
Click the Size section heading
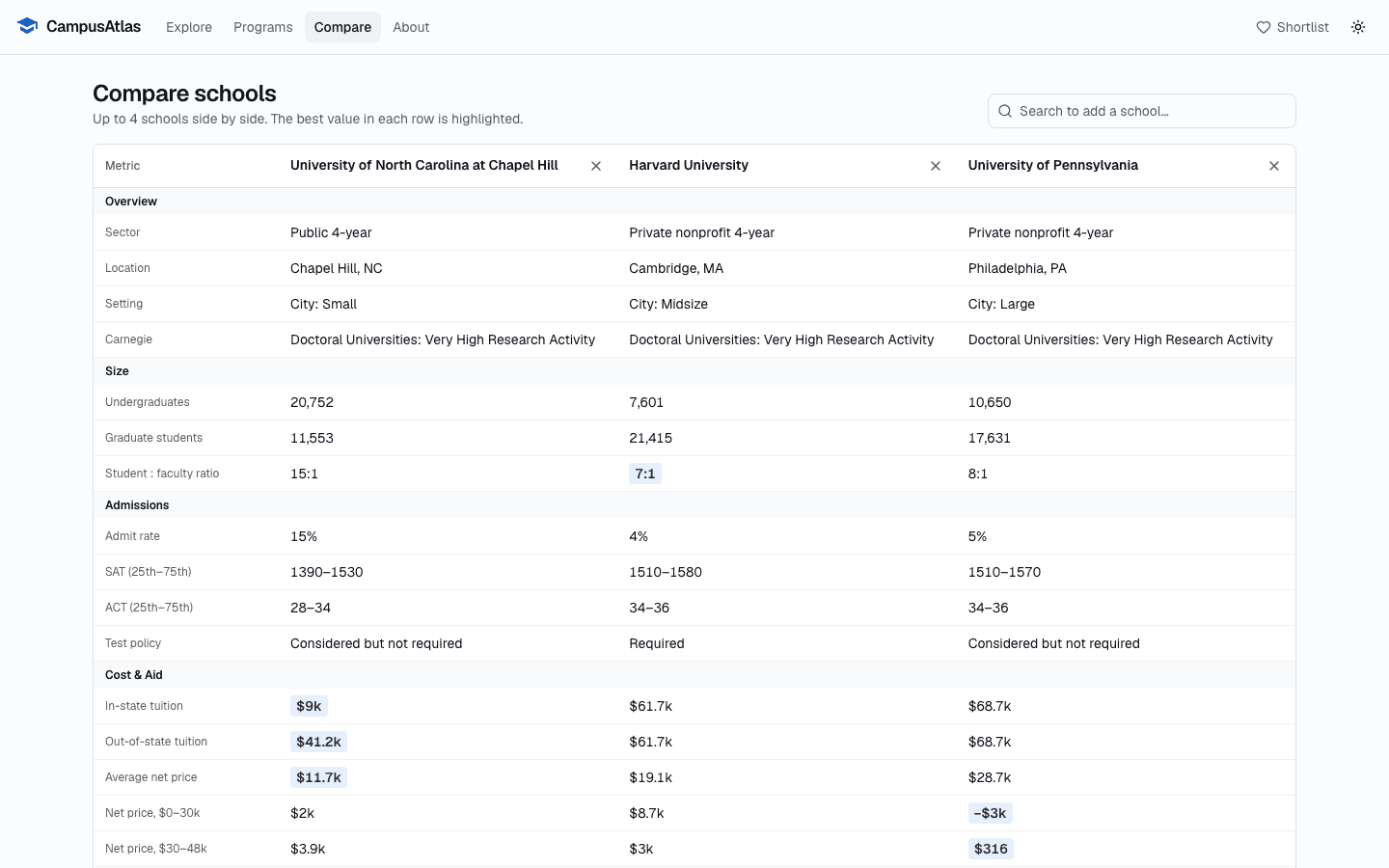[x=117, y=371]
